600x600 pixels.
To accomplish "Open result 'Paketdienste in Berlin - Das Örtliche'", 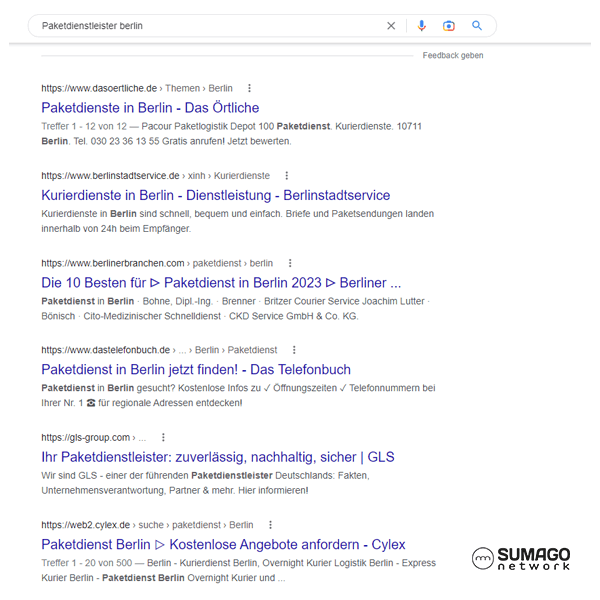I will pos(150,108).
